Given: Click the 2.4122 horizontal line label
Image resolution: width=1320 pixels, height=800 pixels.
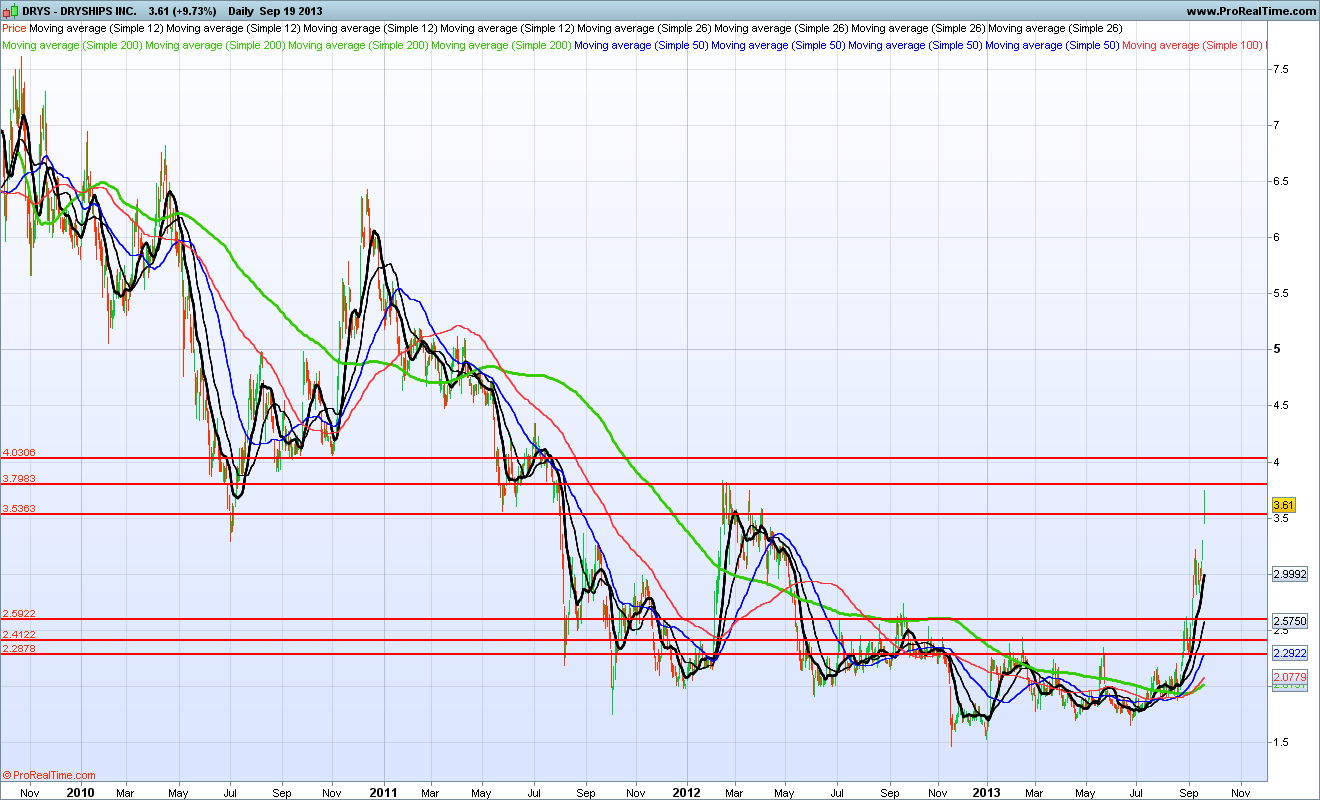Looking at the screenshot, I should pos(20,634).
